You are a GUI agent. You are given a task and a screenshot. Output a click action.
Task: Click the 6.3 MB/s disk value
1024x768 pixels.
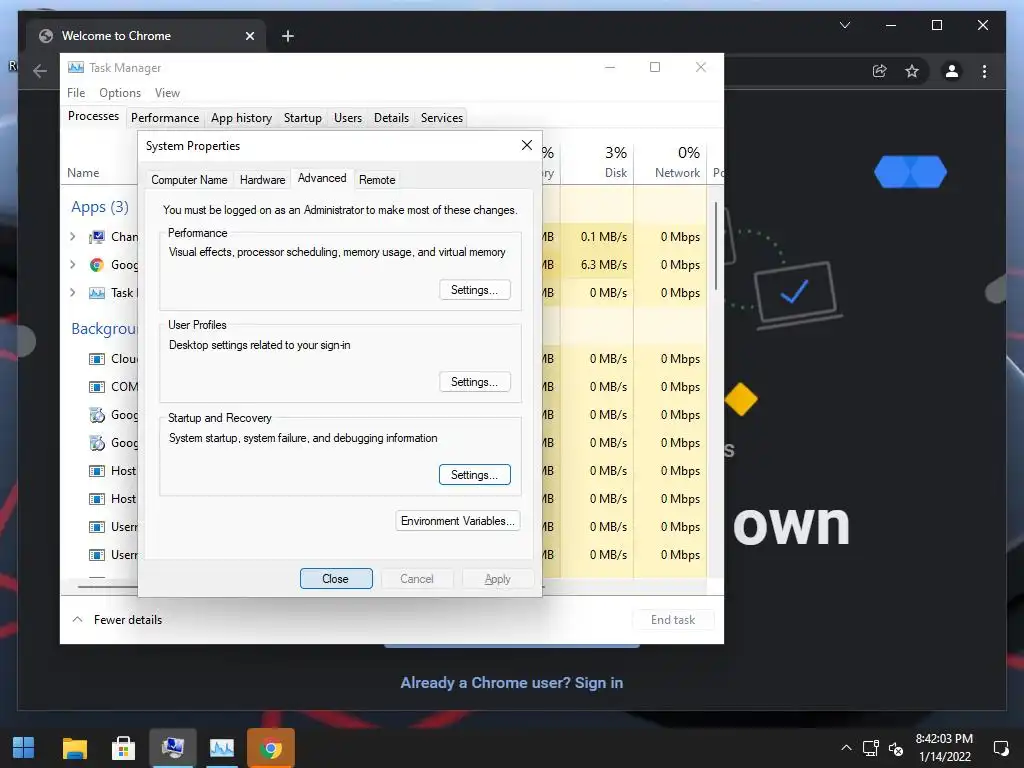pos(603,264)
